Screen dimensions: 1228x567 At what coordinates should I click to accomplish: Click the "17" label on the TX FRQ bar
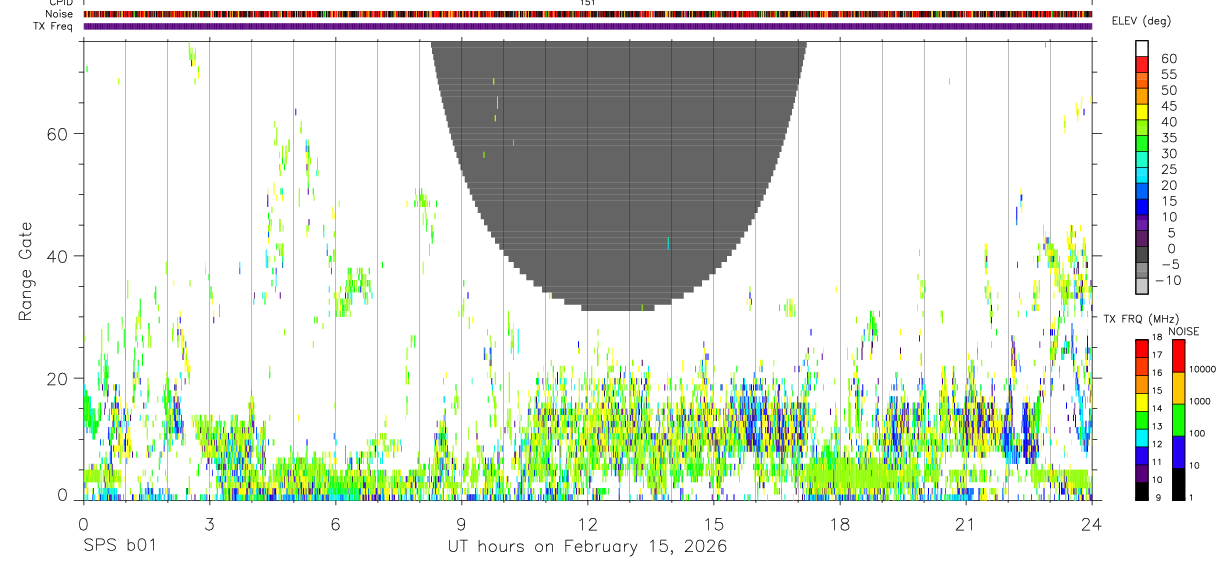pos(1157,355)
